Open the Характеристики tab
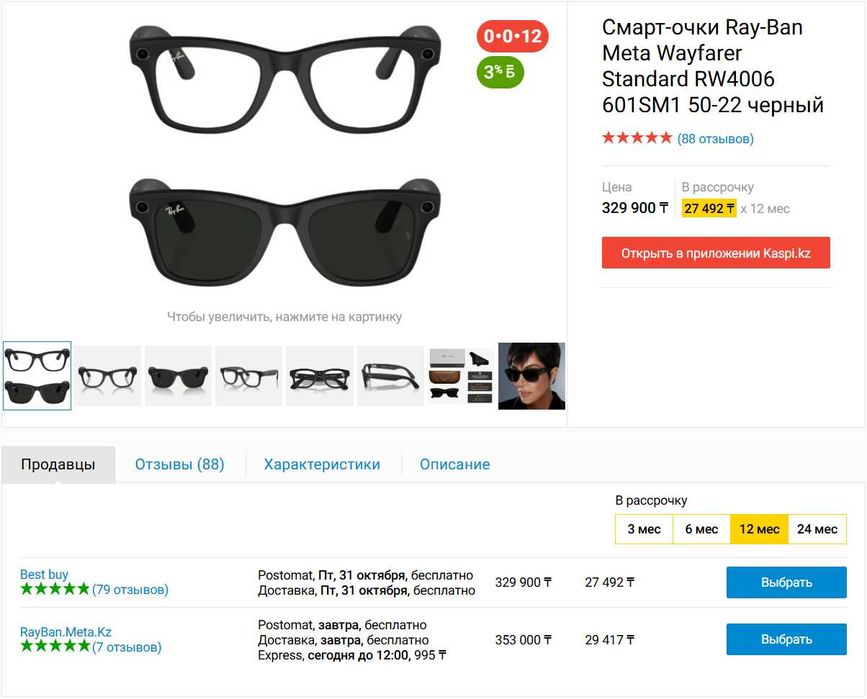Screen dimensions: 867x699 [322, 464]
